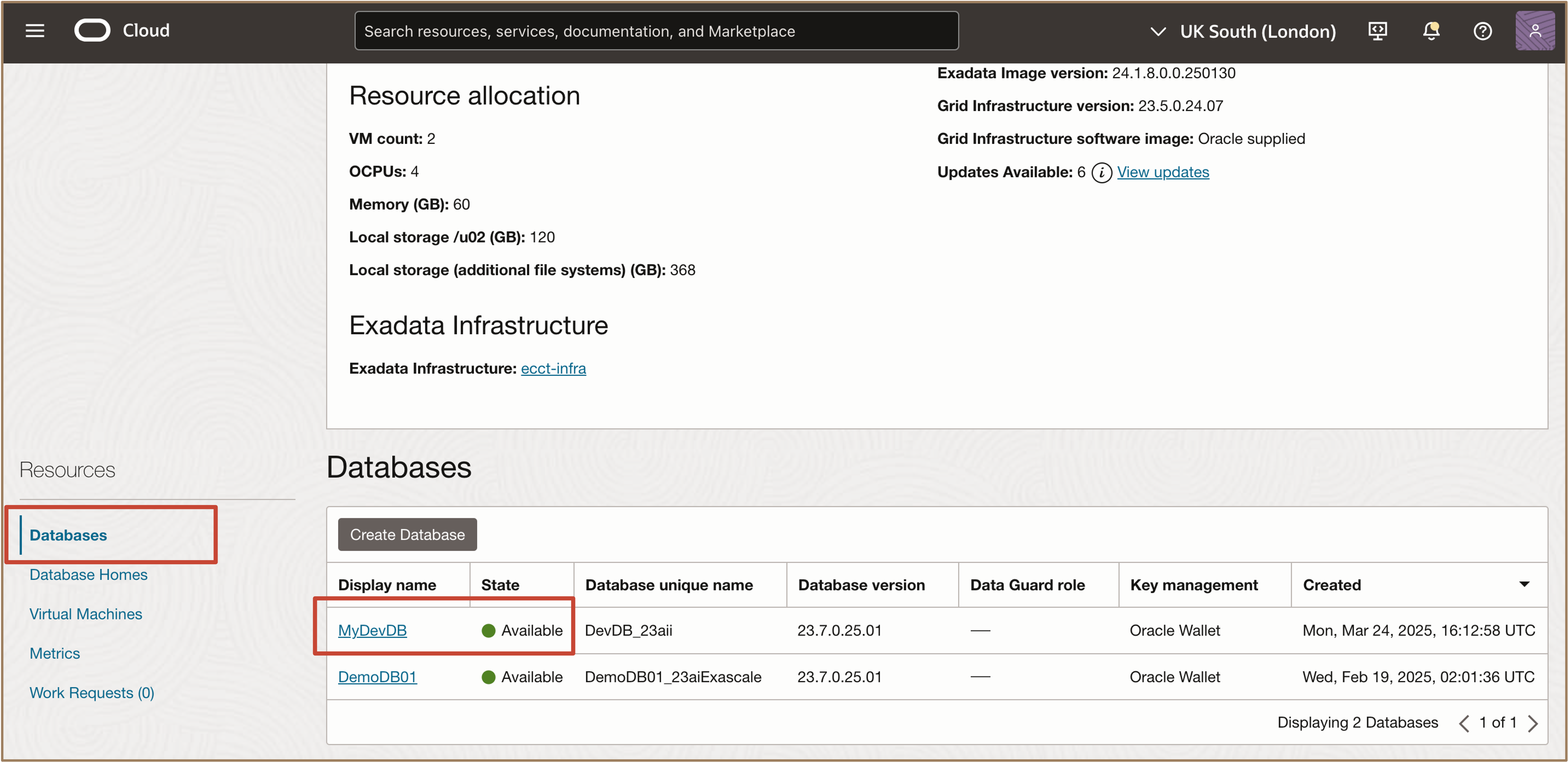Open the help question mark menu
1568x762 pixels.
[x=1482, y=31]
